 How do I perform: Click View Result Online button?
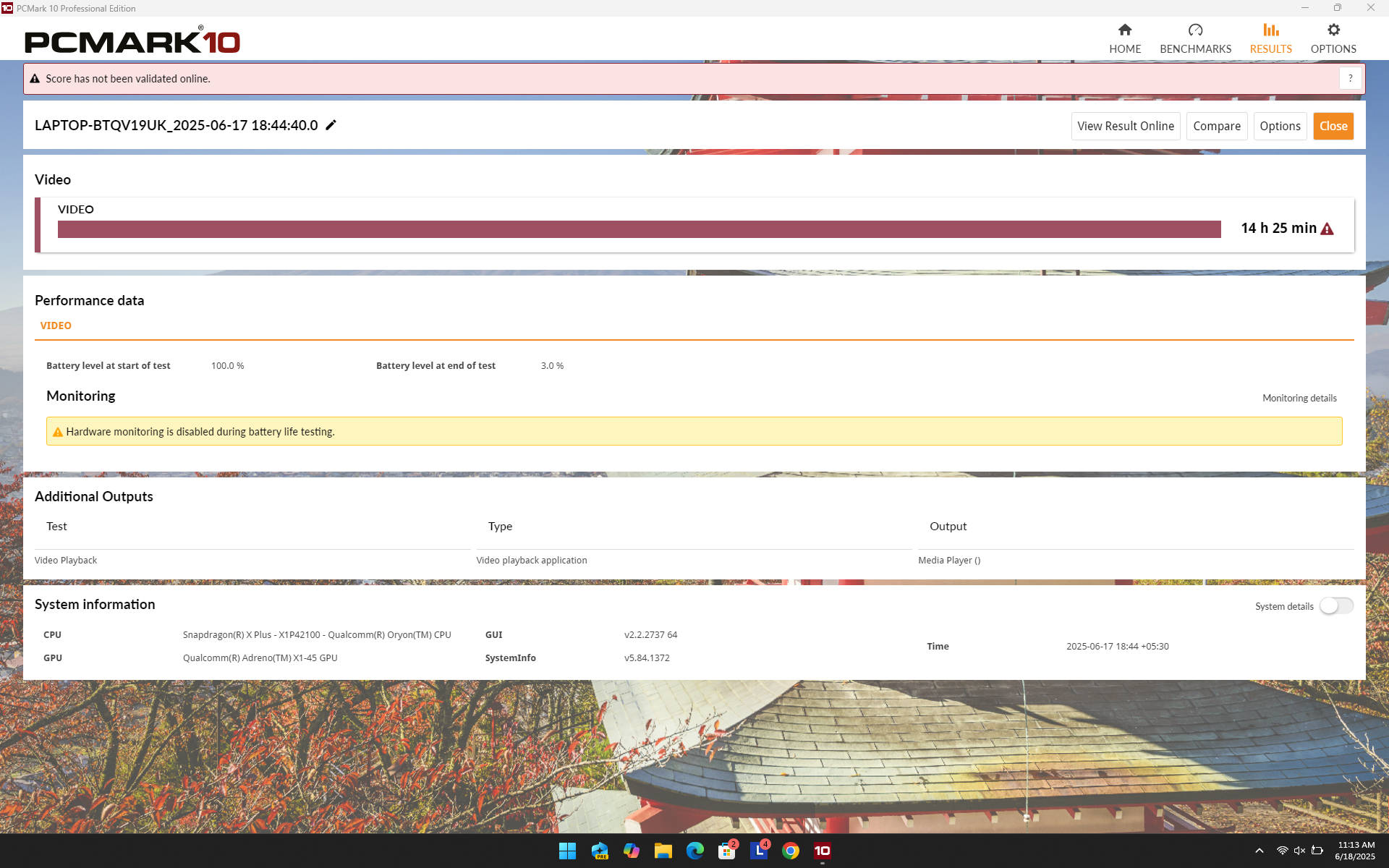(1125, 126)
